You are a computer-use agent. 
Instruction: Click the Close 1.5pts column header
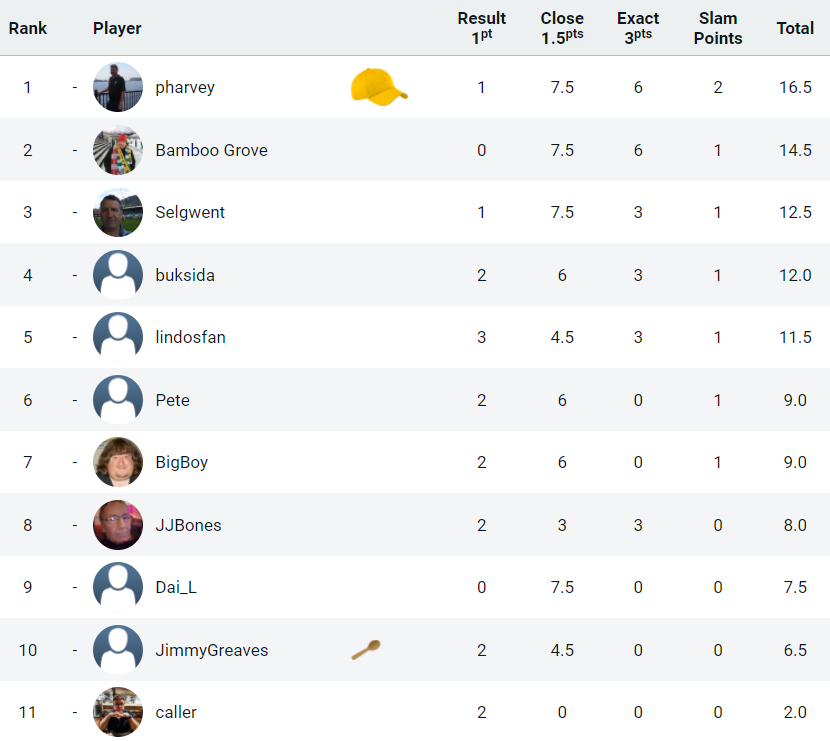pyautogui.click(x=562, y=28)
